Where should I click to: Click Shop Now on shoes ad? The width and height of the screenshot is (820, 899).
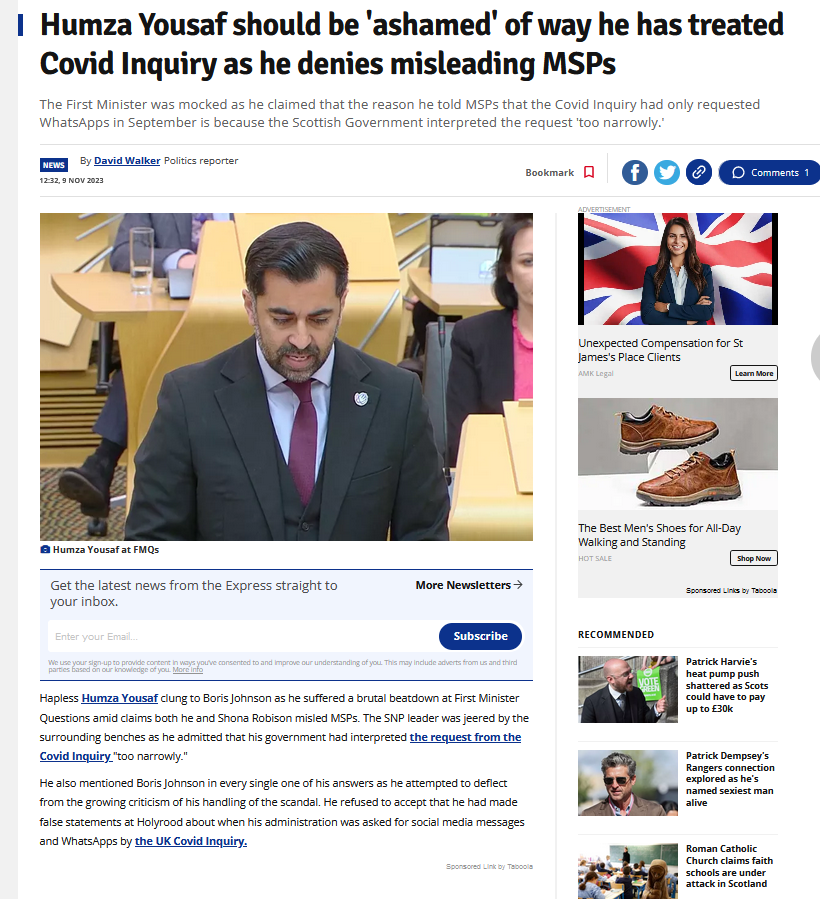(753, 558)
